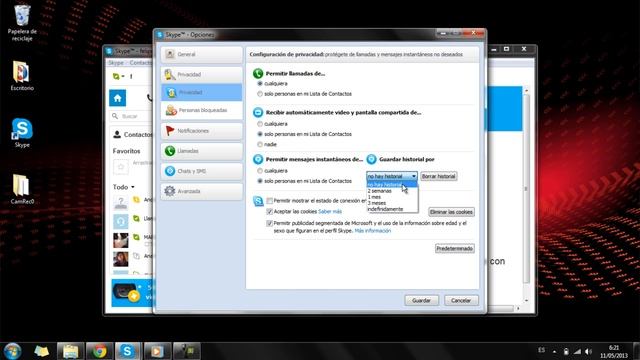Open the Saber más cookies link
This screenshot has width=640, height=360.
pyautogui.click(x=330, y=211)
